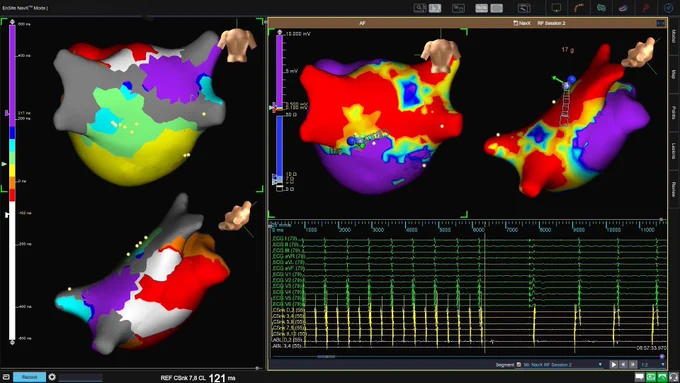This screenshot has width=680, height=383.
Task: Click the CSnk D,2 (55) channel label
Action: point(288,311)
